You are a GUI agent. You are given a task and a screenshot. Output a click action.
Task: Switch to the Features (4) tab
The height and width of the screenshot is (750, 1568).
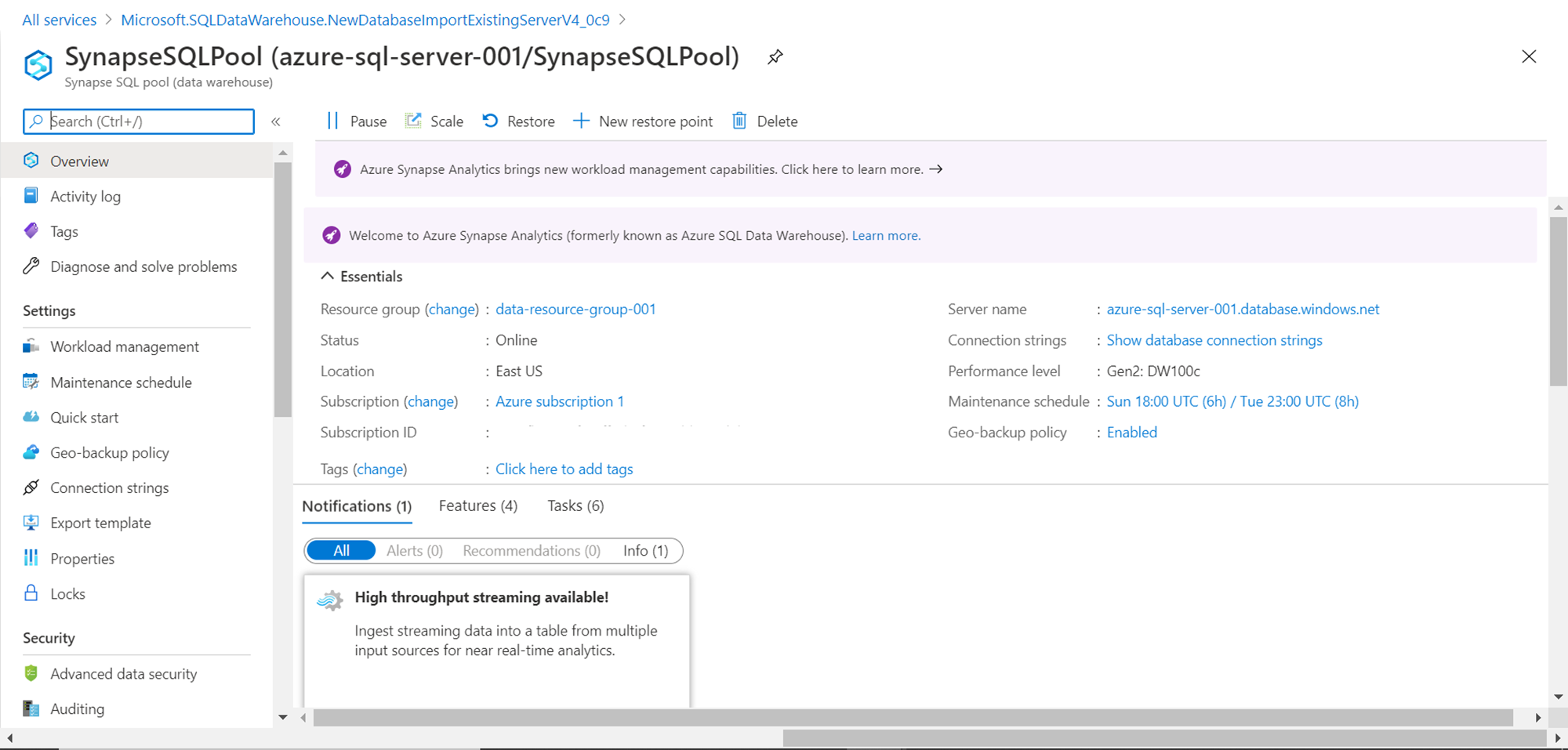(x=477, y=506)
